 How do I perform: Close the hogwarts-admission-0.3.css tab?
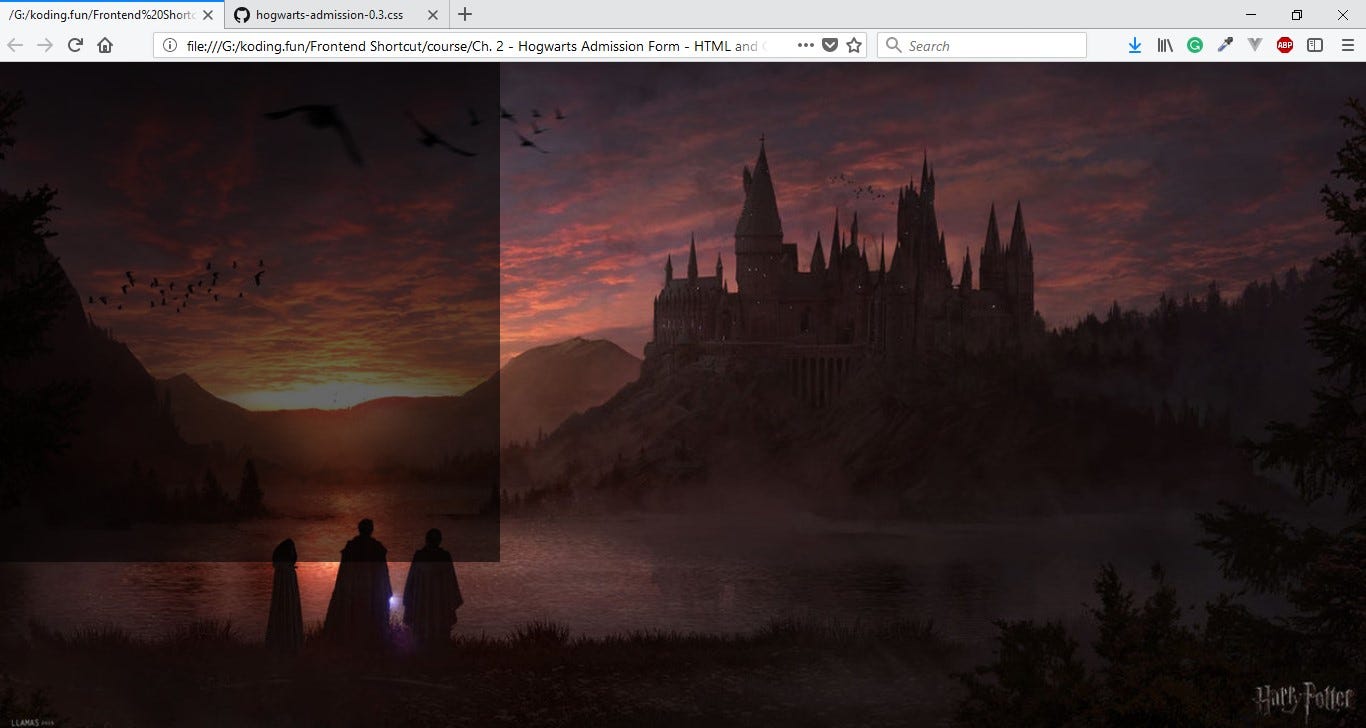(x=432, y=15)
